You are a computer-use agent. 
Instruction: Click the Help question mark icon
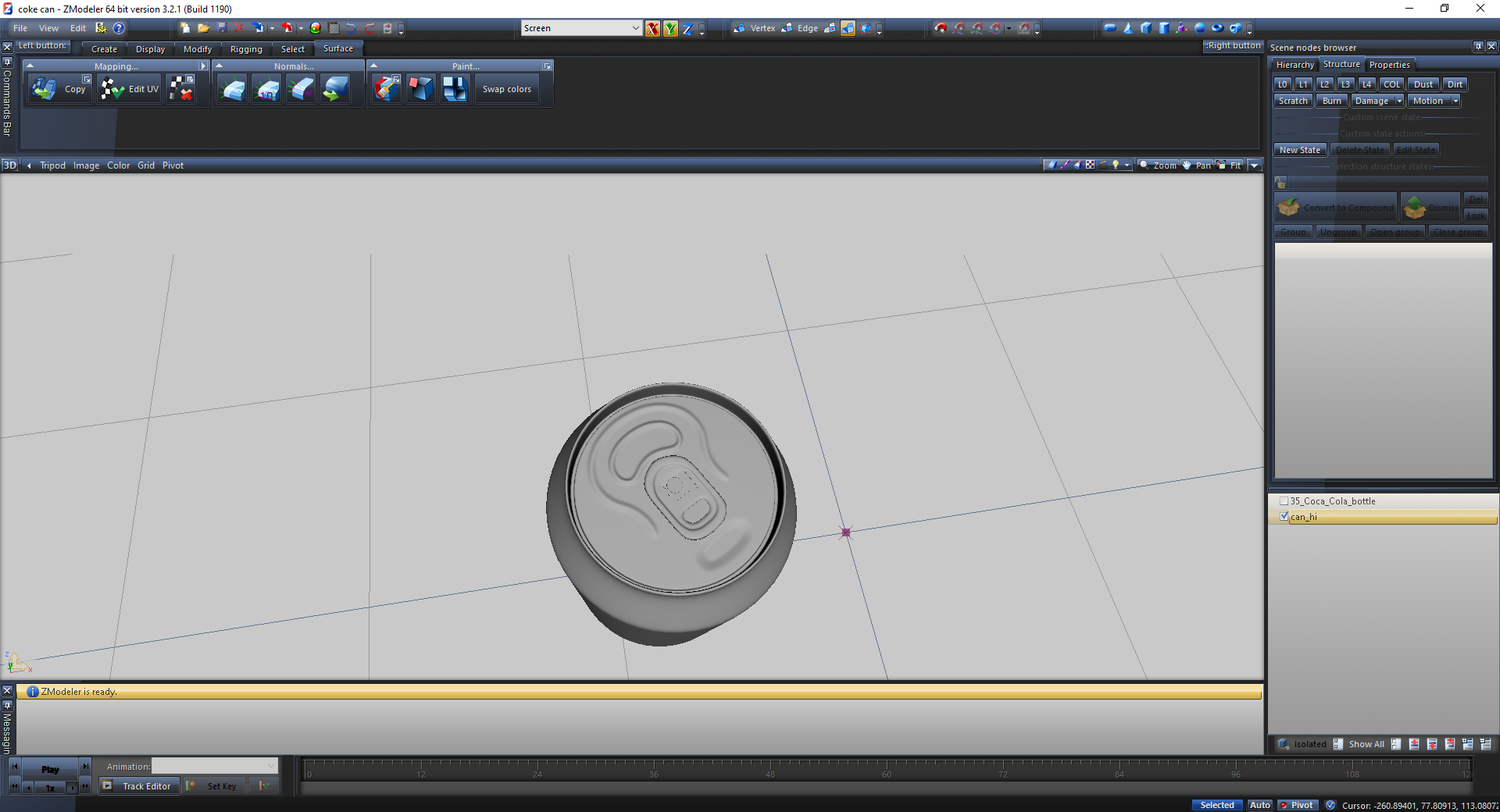[119, 28]
